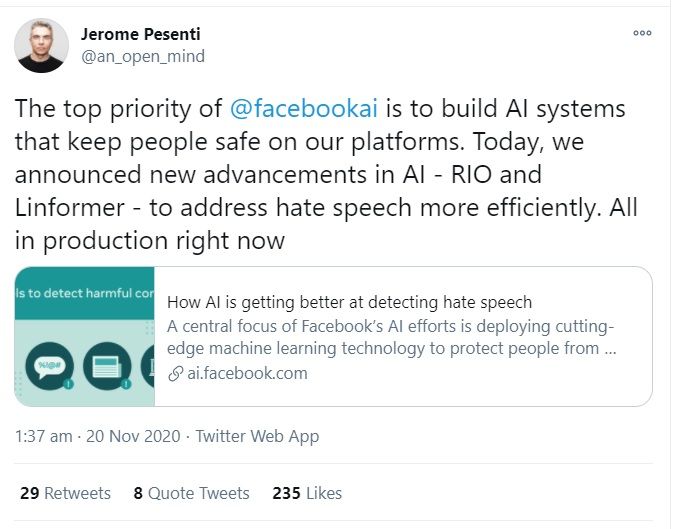The image size is (675, 529).
Task: Visit the ai.facebook.com domain link
Action: (247, 374)
